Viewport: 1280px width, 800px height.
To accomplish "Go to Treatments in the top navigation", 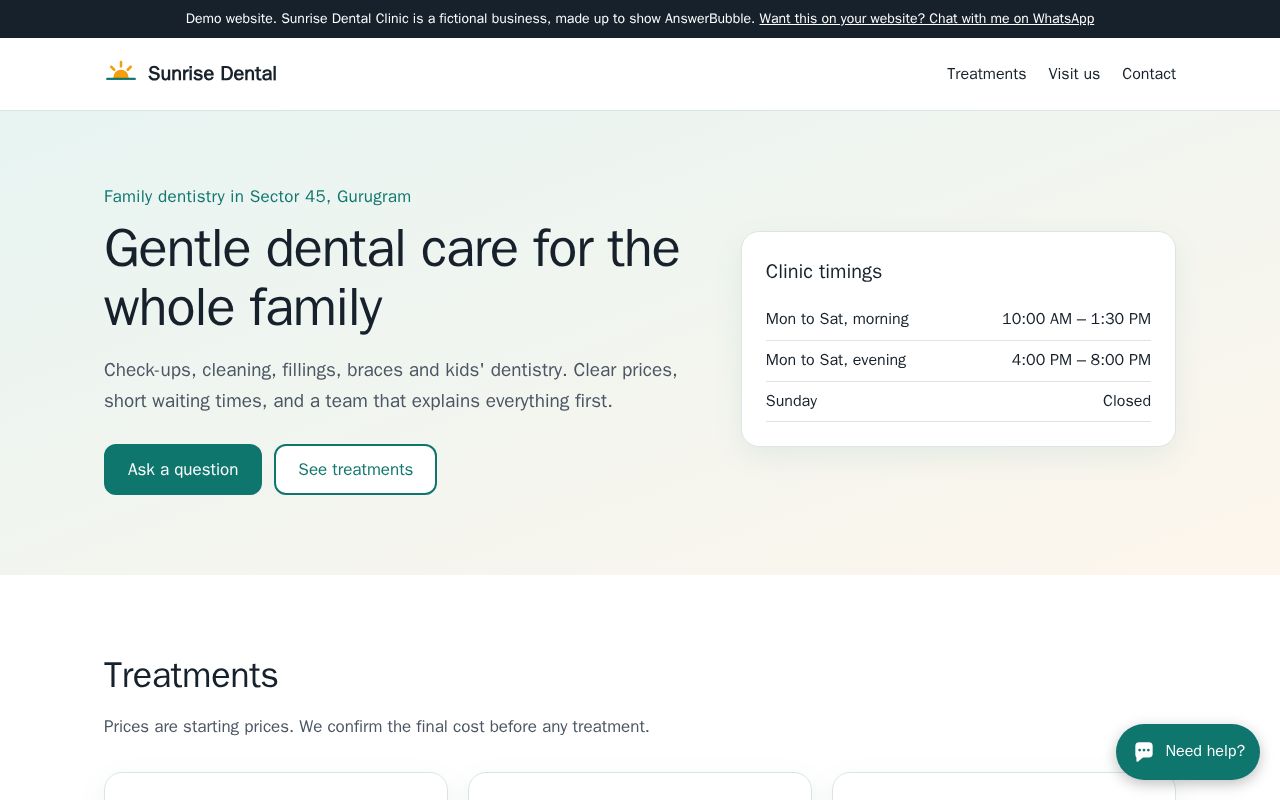I will click(986, 74).
